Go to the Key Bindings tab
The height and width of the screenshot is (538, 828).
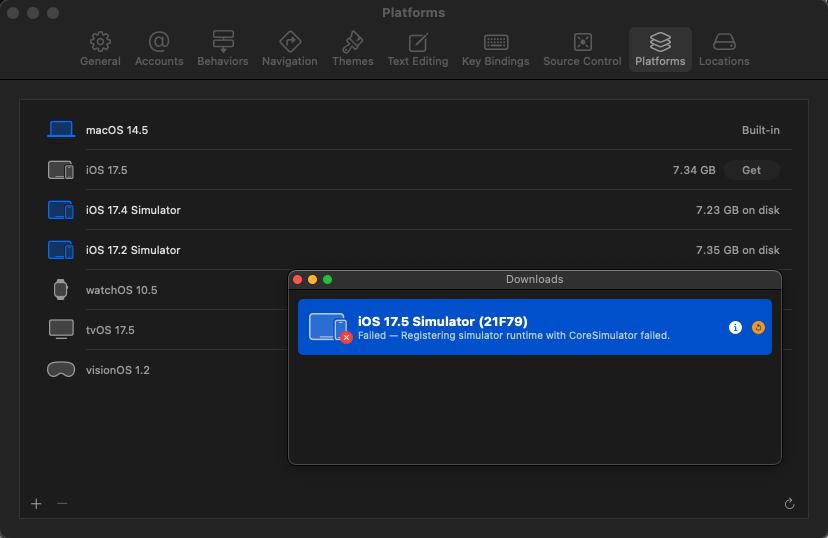pyautogui.click(x=495, y=49)
